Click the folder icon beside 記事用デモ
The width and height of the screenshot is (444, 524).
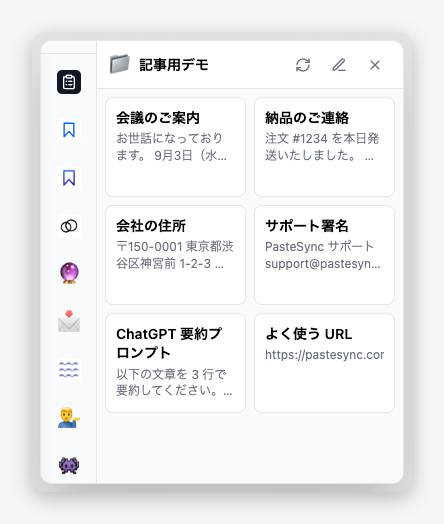point(120,64)
